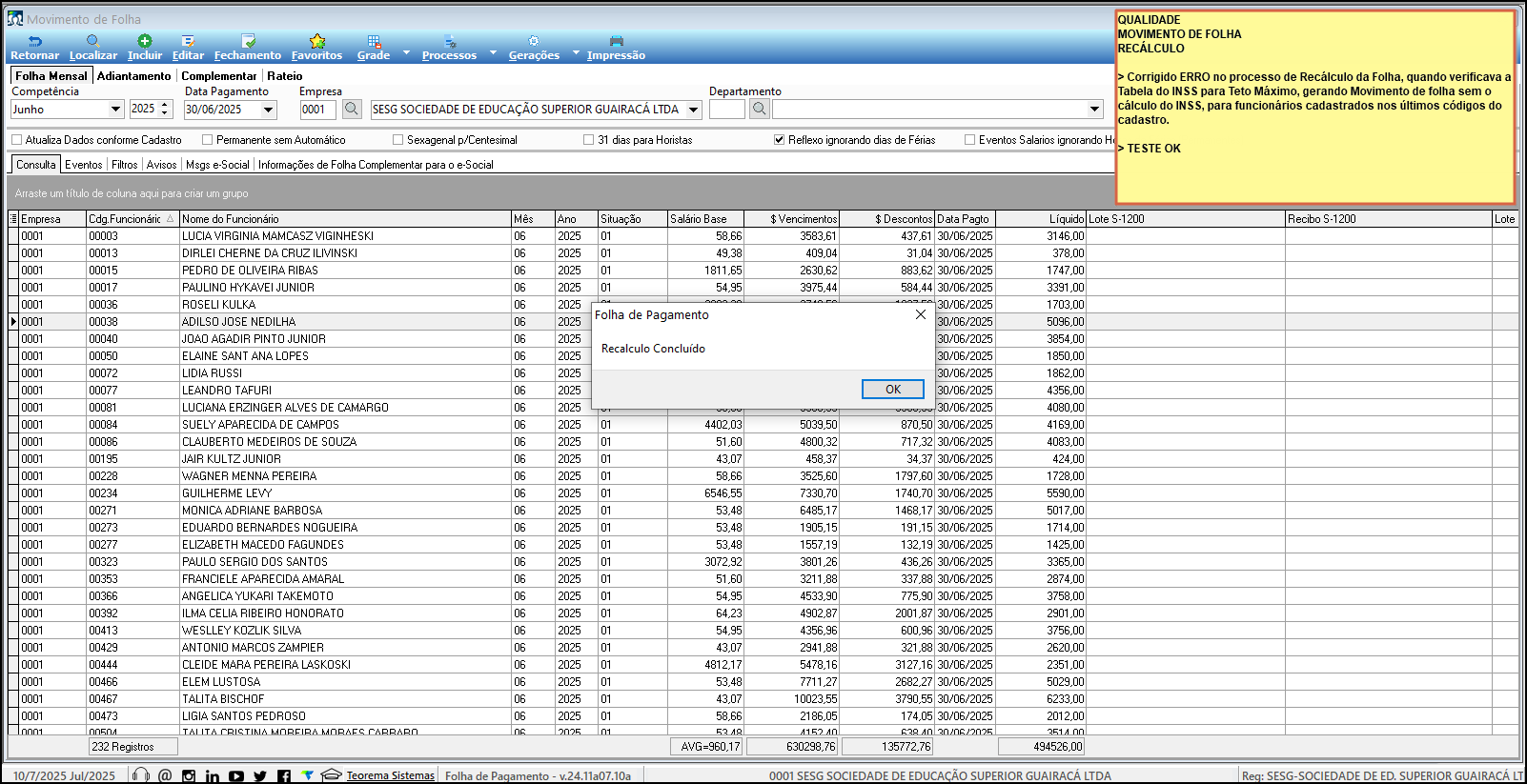Open the Avisos sub-tab
1527x784 pixels.
pos(161,164)
